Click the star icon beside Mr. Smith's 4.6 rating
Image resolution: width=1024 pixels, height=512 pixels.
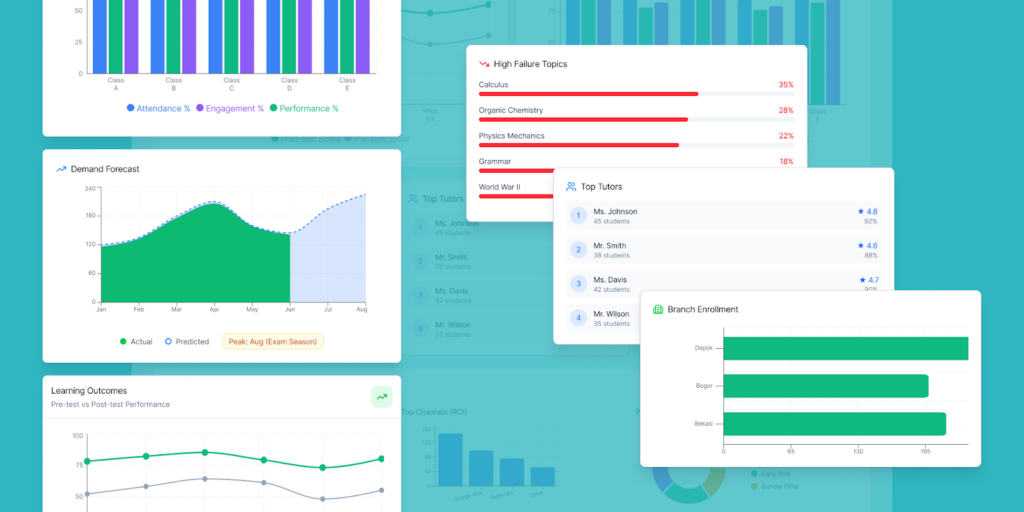[860, 246]
